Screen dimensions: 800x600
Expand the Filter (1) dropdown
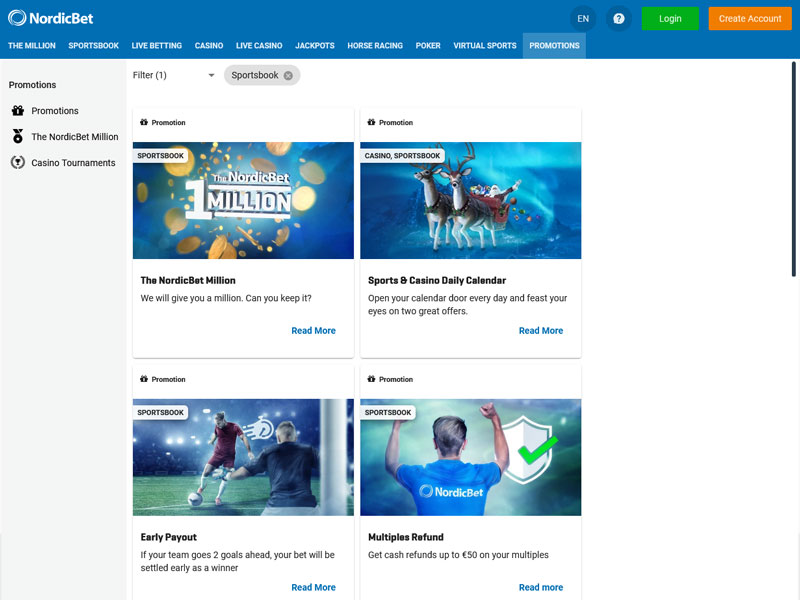[173, 76]
